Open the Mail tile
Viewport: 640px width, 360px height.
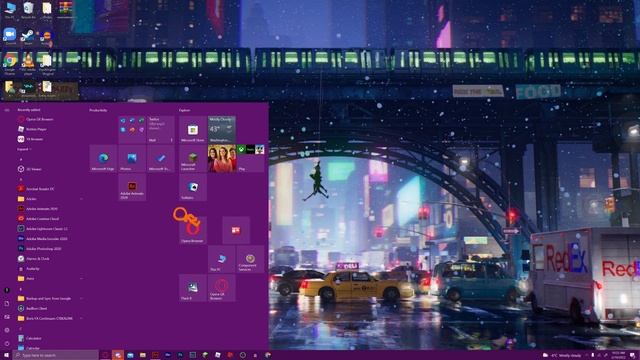160,129
